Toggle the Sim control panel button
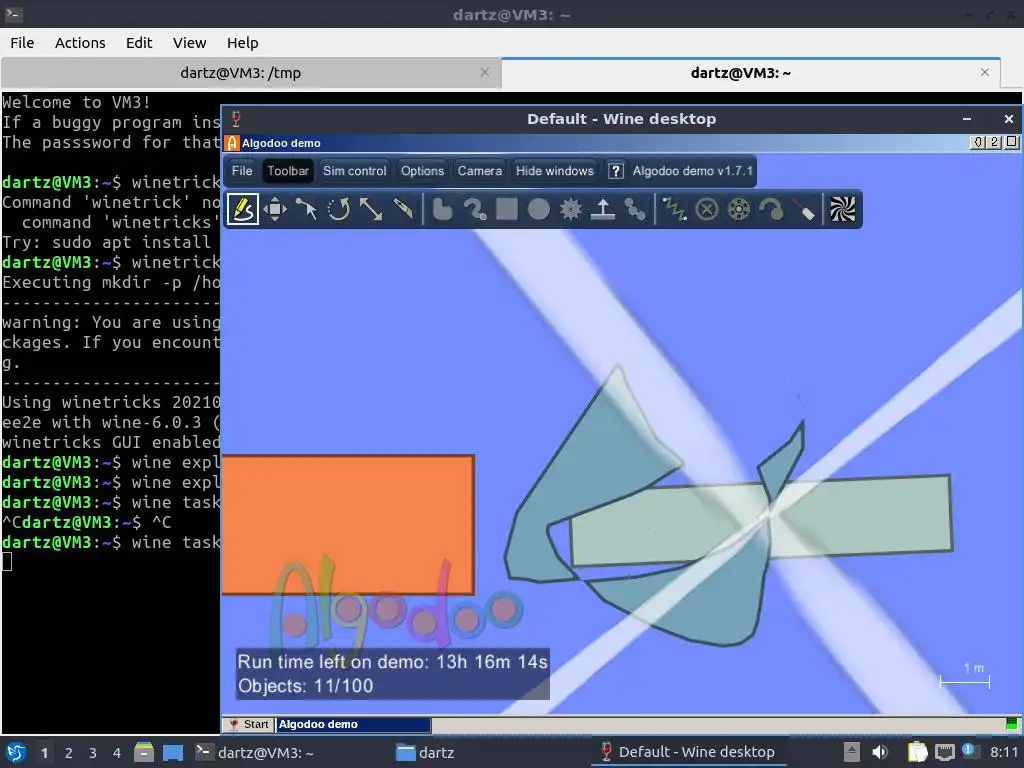The width and height of the screenshot is (1024, 768). tap(355, 170)
